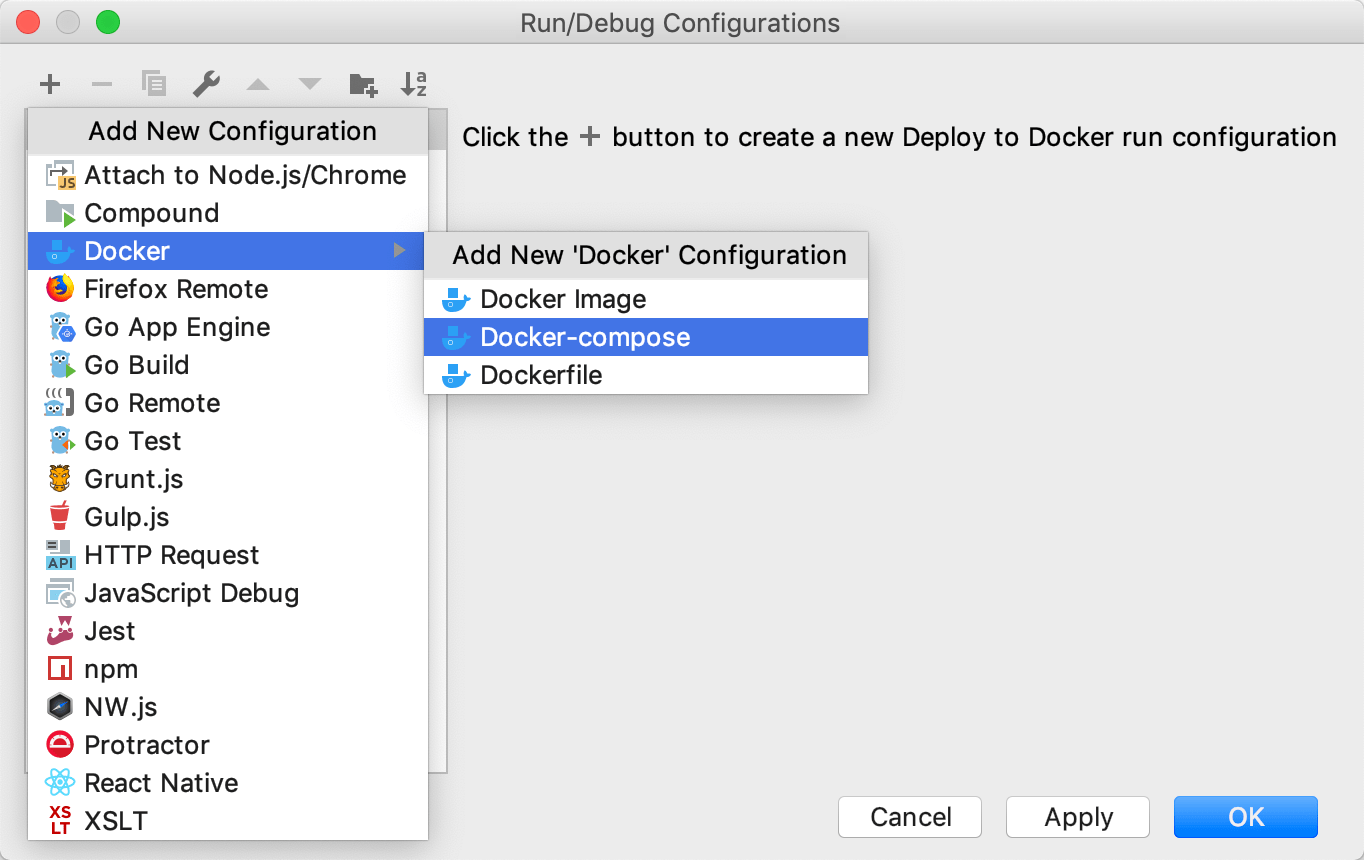1364x860 pixels.
Task: Click the Sort Configurations alphabetically icon
Action: pyautogui.click(x=414, y=84)
